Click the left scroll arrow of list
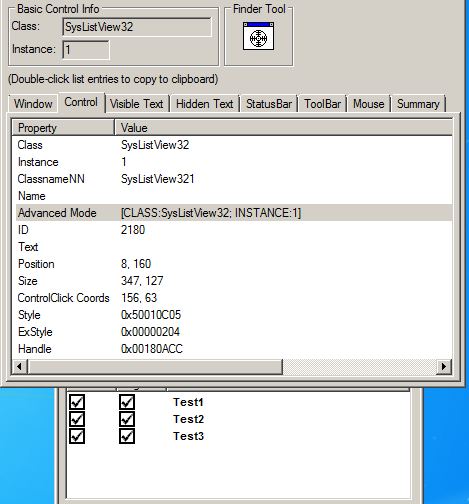 point(20,367)
